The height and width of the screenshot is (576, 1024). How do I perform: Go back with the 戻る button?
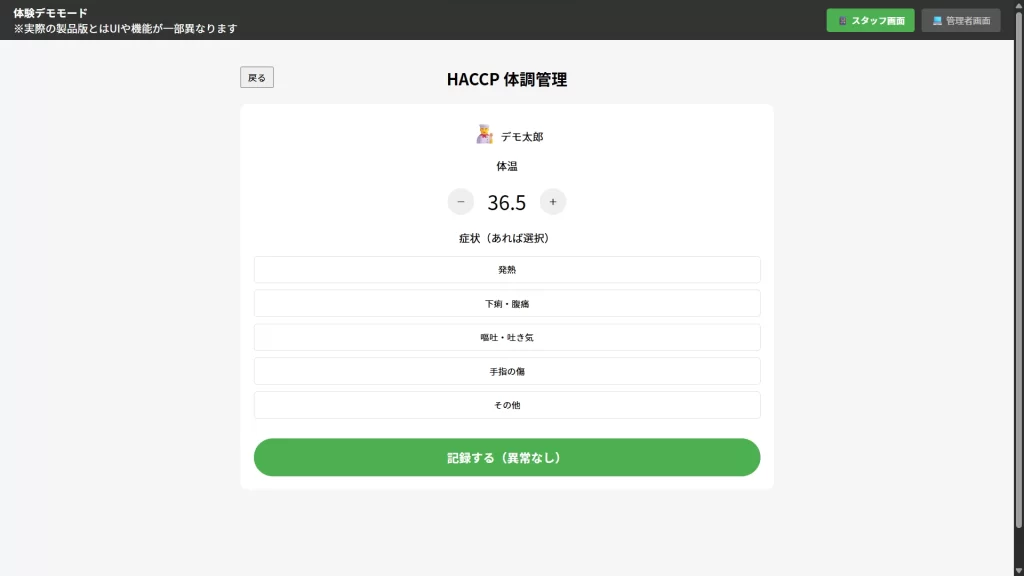tap(257, 77)
